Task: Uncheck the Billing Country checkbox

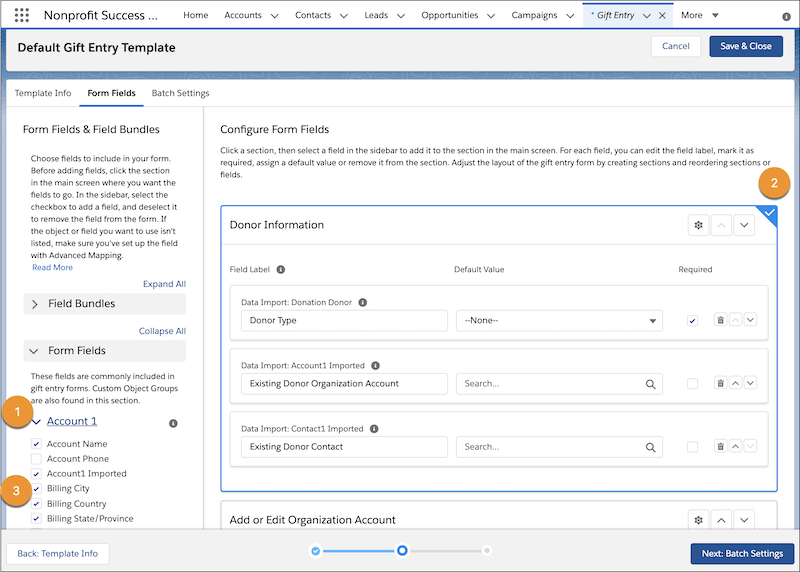Action: point(36,504)
